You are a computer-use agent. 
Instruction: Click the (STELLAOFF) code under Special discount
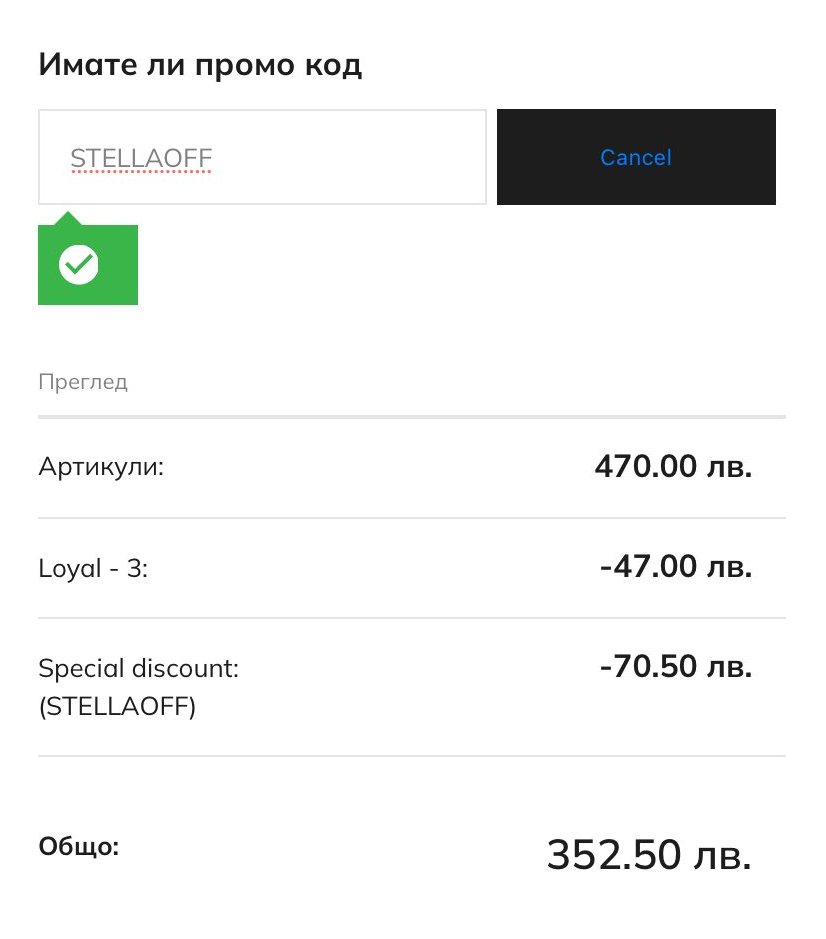click(x=117, y=707)
